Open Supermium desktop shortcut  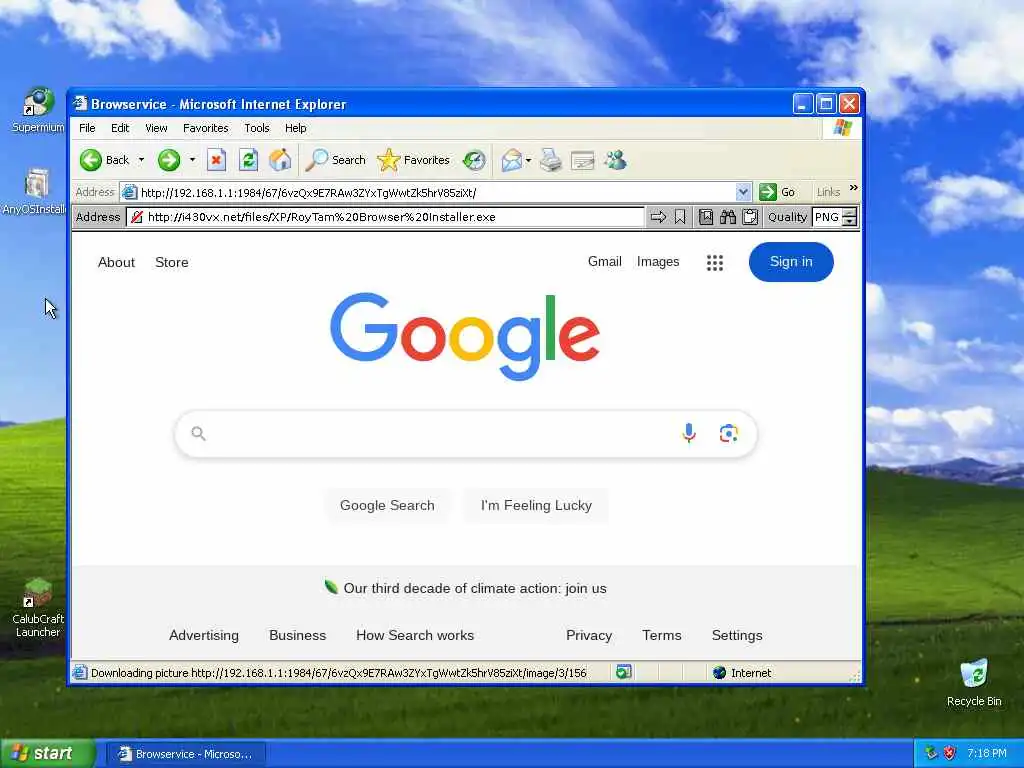[x=38, y=110]
